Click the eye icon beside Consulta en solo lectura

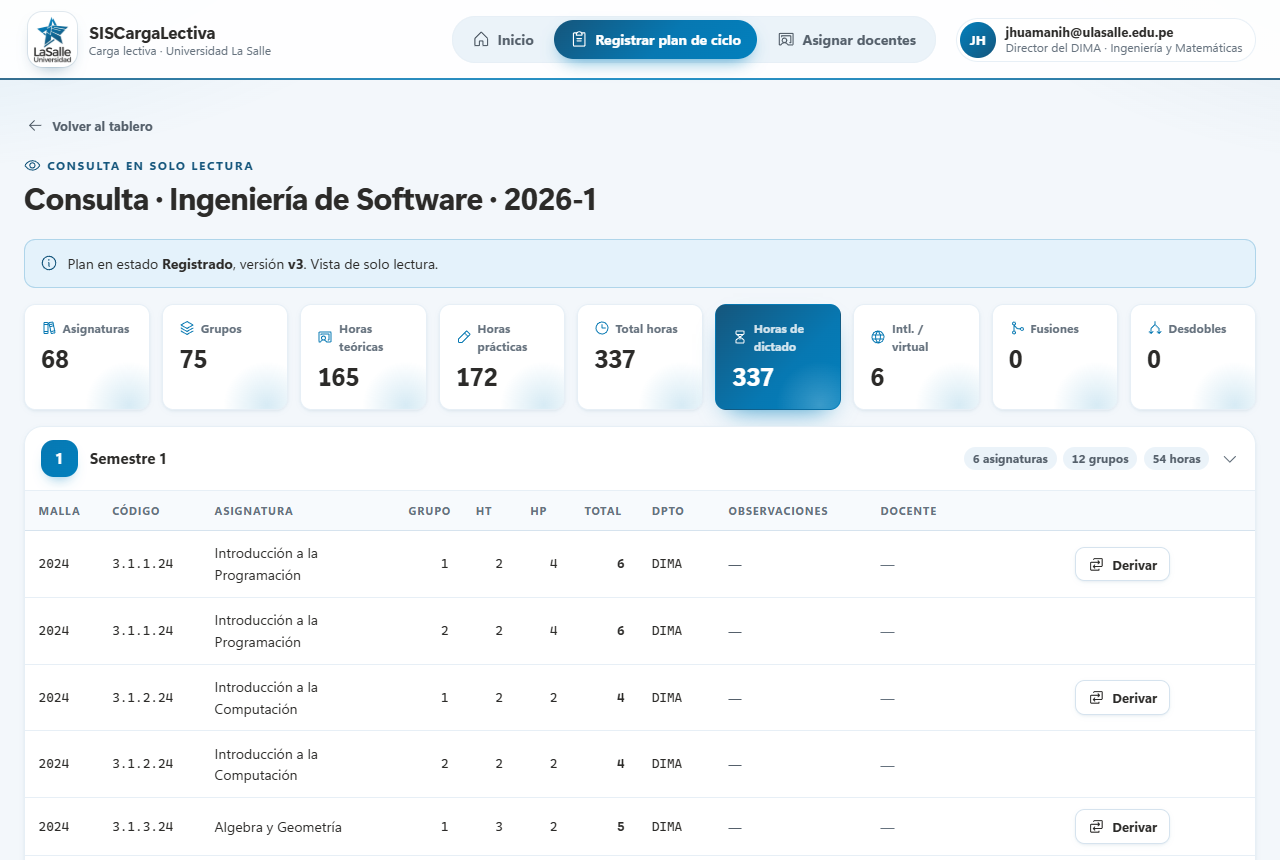coord(32,166)
